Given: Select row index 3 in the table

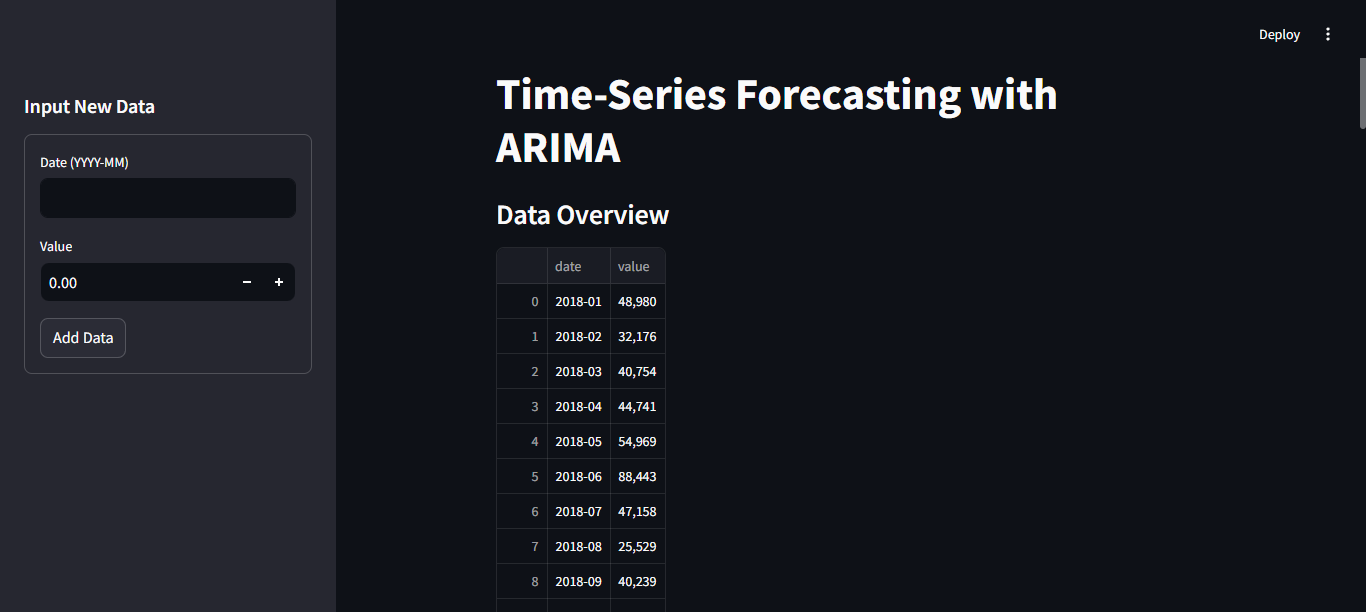Looking at the screenshot, I should point(522,406).
